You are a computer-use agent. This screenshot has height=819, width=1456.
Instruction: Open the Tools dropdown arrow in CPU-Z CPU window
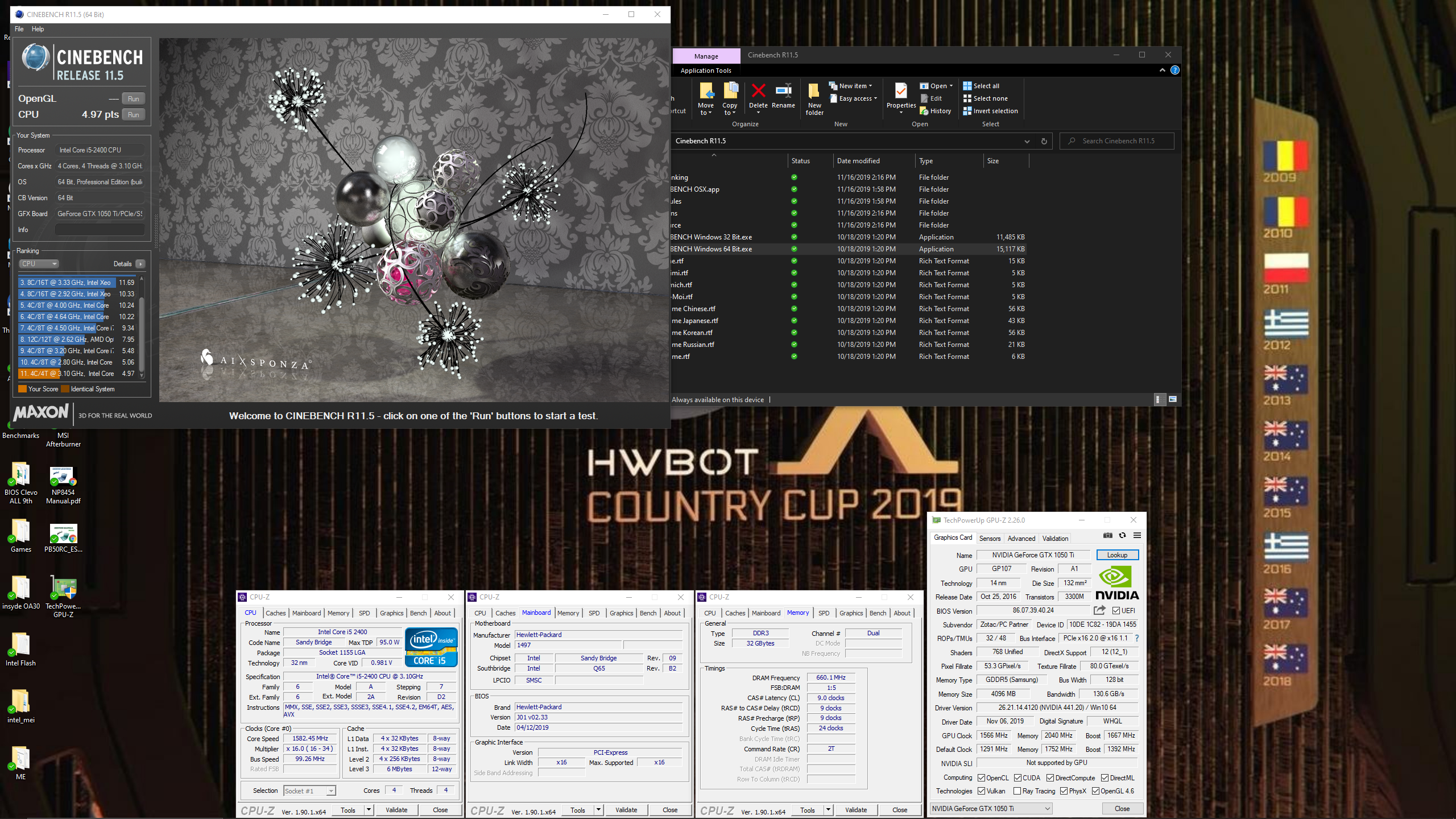point(369,810)
